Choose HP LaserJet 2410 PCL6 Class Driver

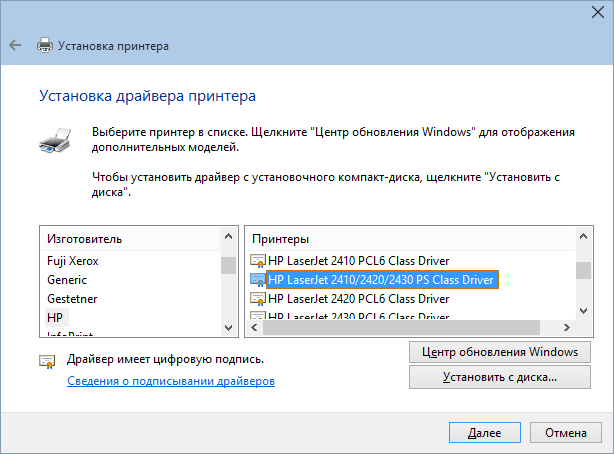point(358,261)
